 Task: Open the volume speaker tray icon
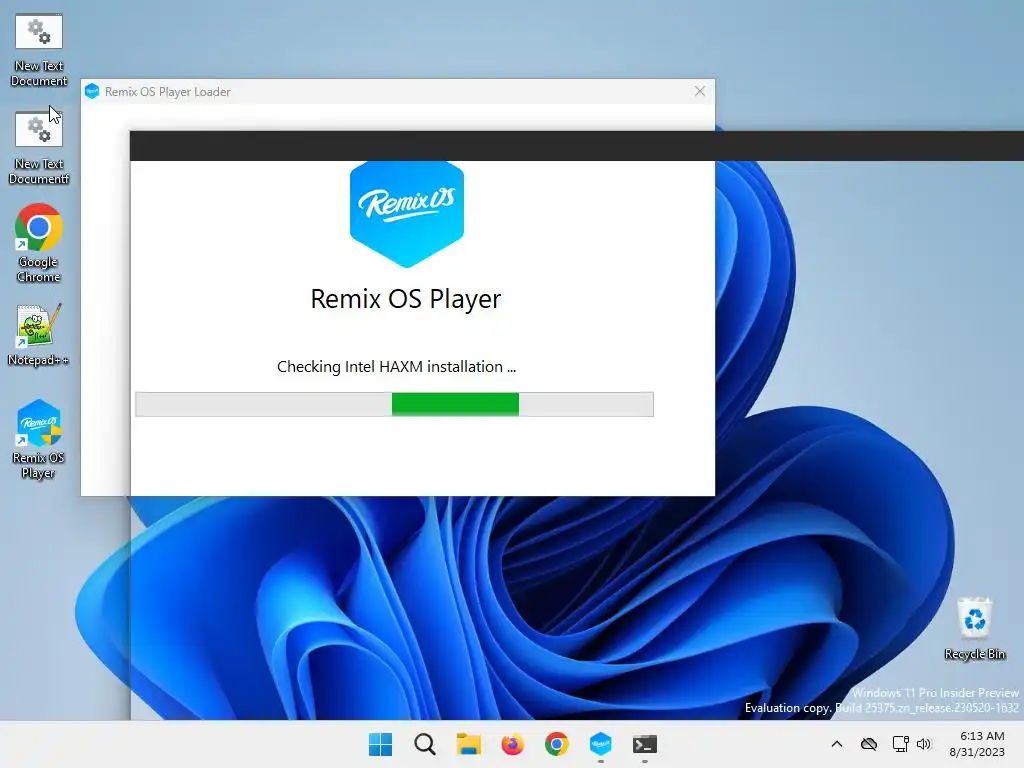(923, 744)
